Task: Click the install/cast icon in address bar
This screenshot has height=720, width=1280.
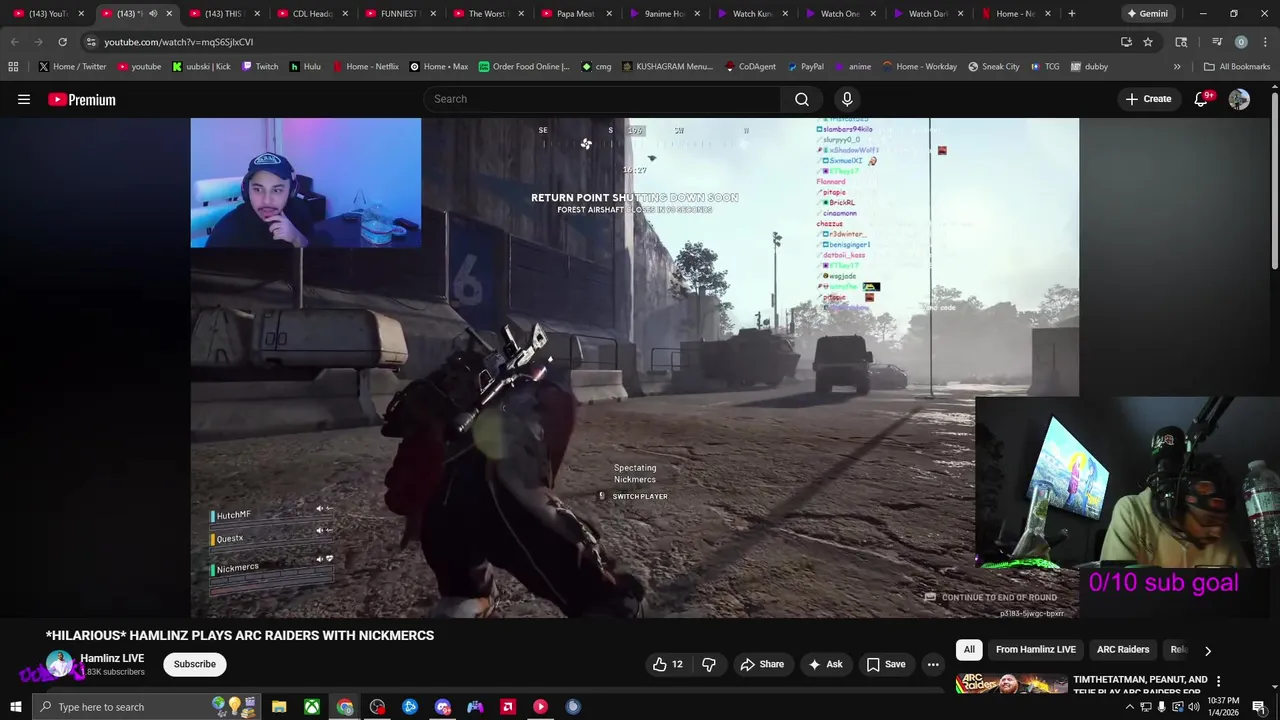Action: 1126,42
